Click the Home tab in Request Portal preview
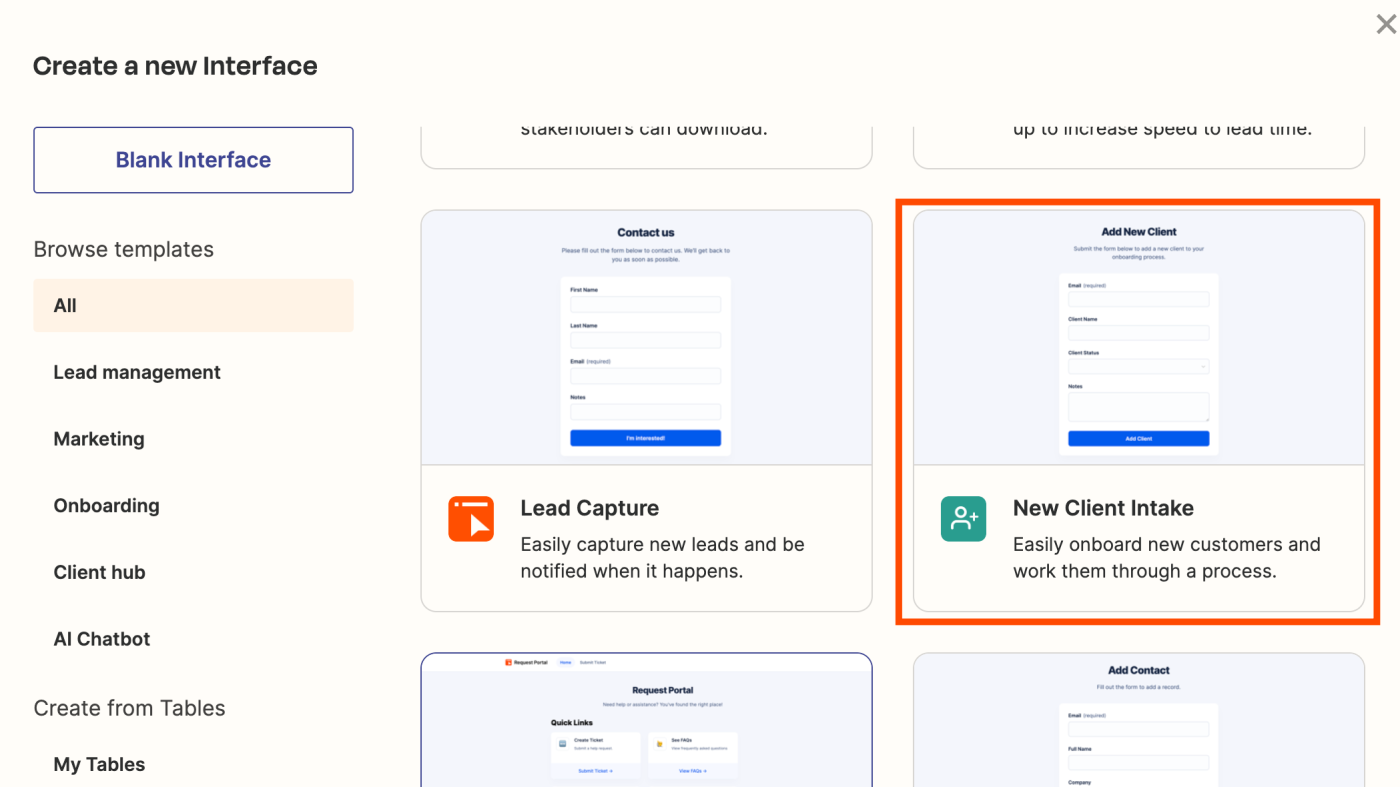The width and height of the screenshot is (1400, 787). (565, 662)
